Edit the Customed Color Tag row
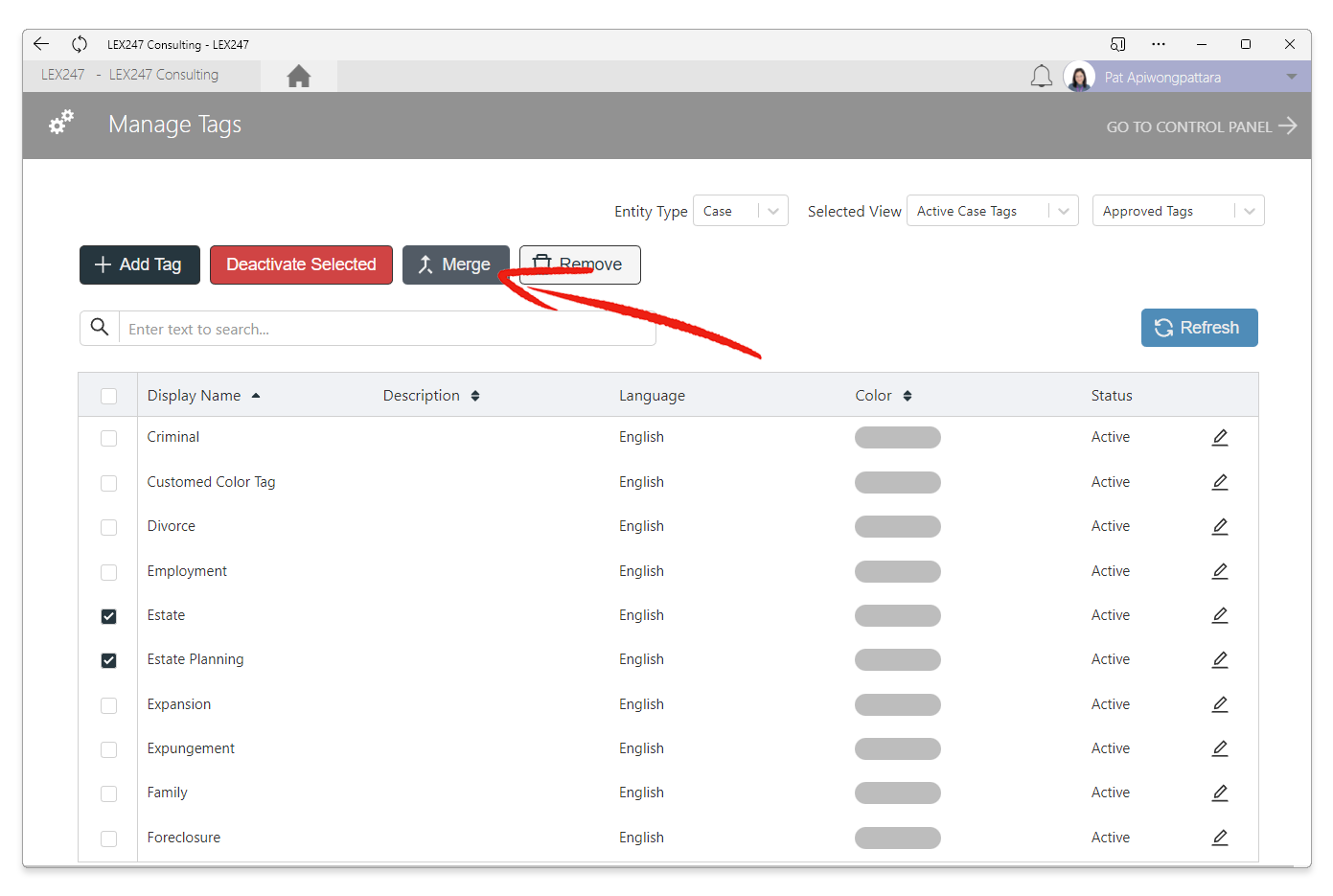Image resolution: width=1333 pixels, height=896 pixels. click(1220, 482)
